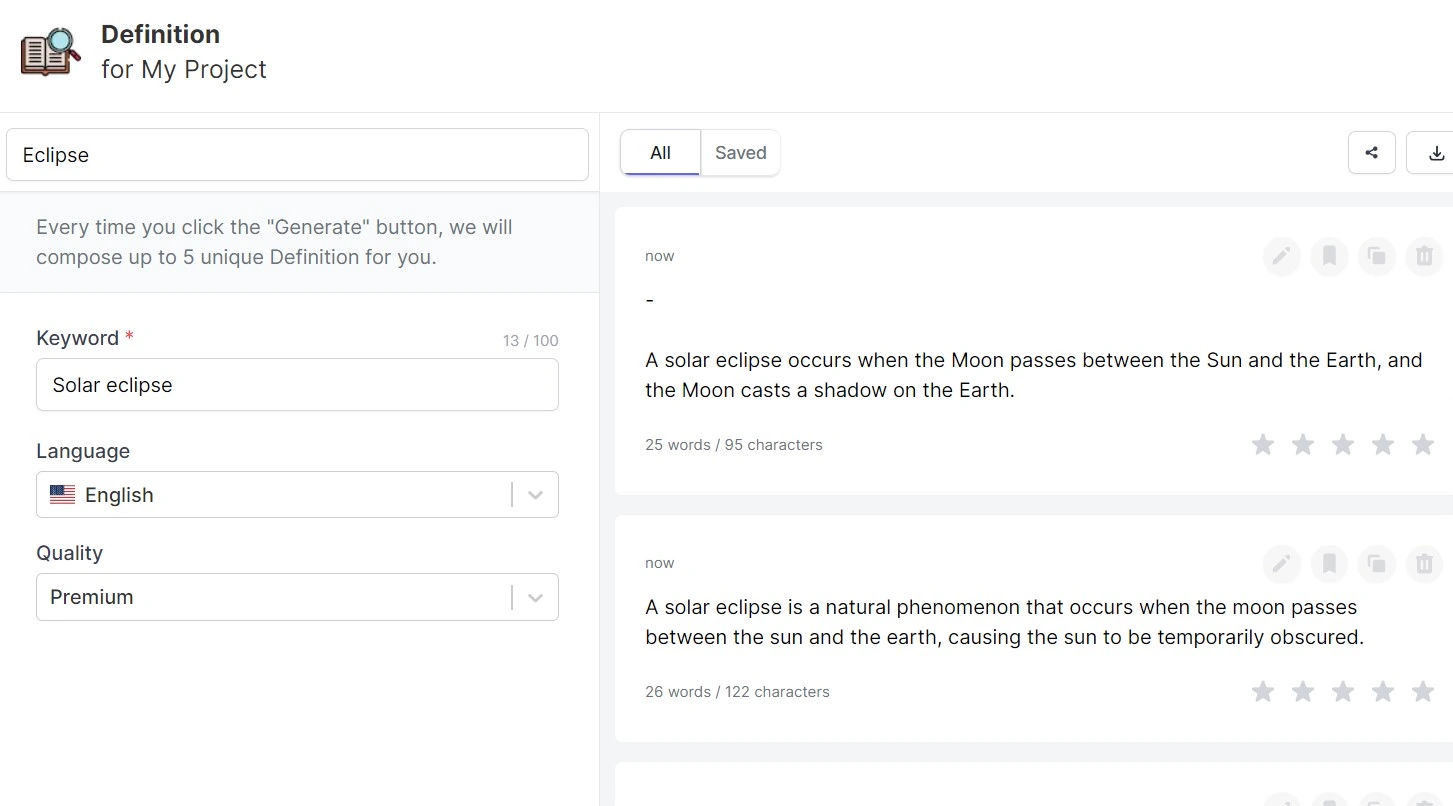The height and width of the screenshot is (806, 1453).
Task: Copy the 'natural phenomenon' definition
Action: [x=1377, y=564]
